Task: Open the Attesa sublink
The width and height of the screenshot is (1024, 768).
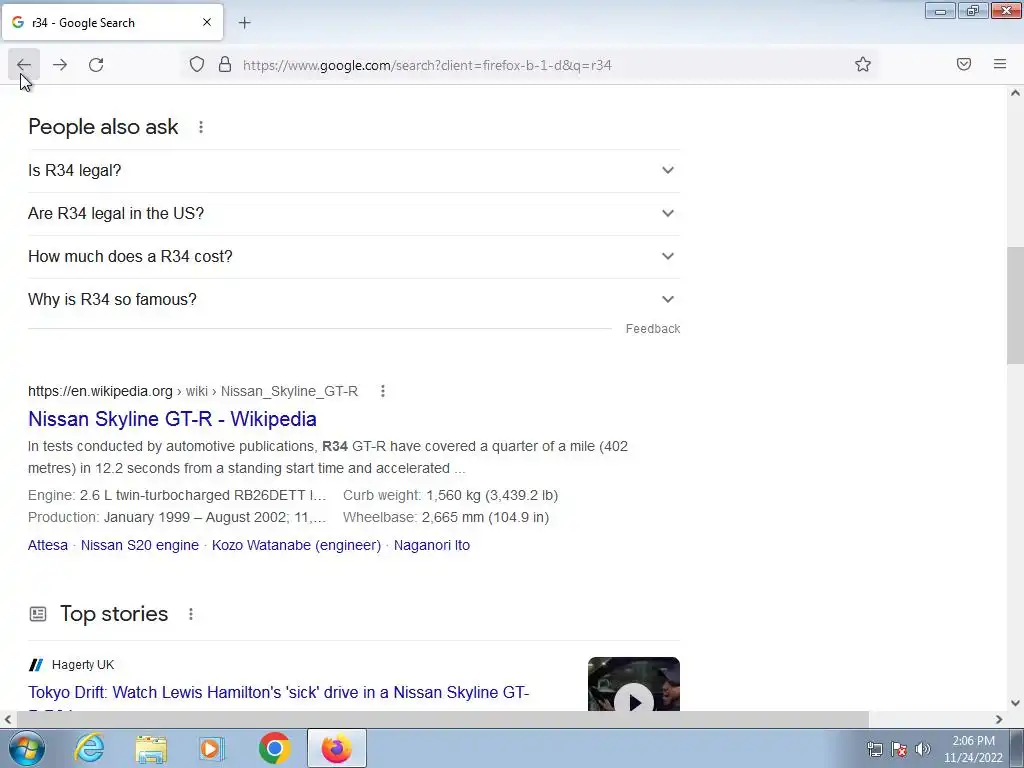Action: coord(48,545)
